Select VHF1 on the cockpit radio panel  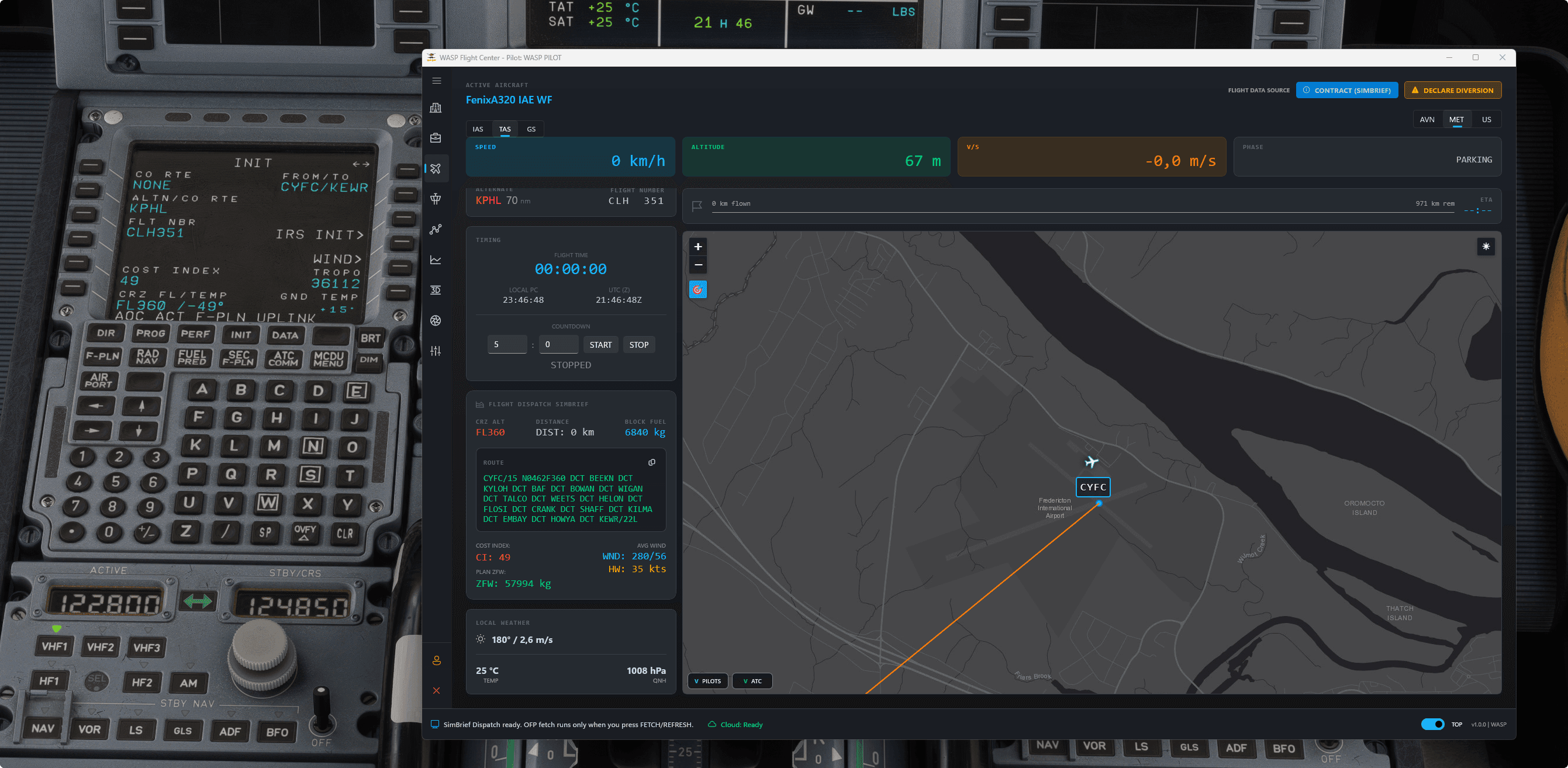tap(54, 646)
